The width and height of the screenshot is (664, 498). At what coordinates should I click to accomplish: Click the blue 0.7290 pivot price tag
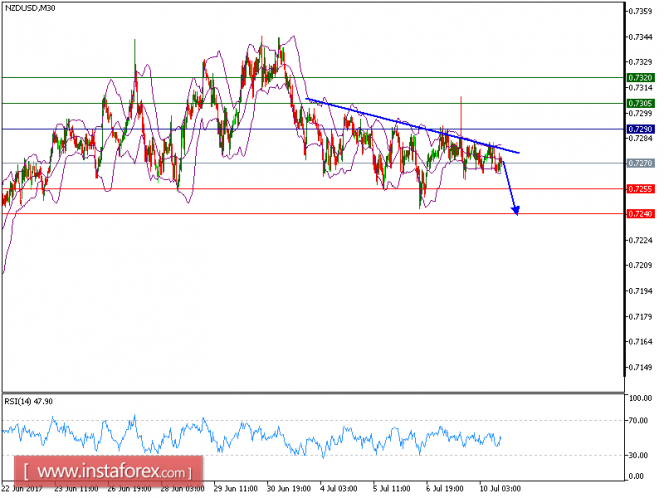click(x=639, y=129)
